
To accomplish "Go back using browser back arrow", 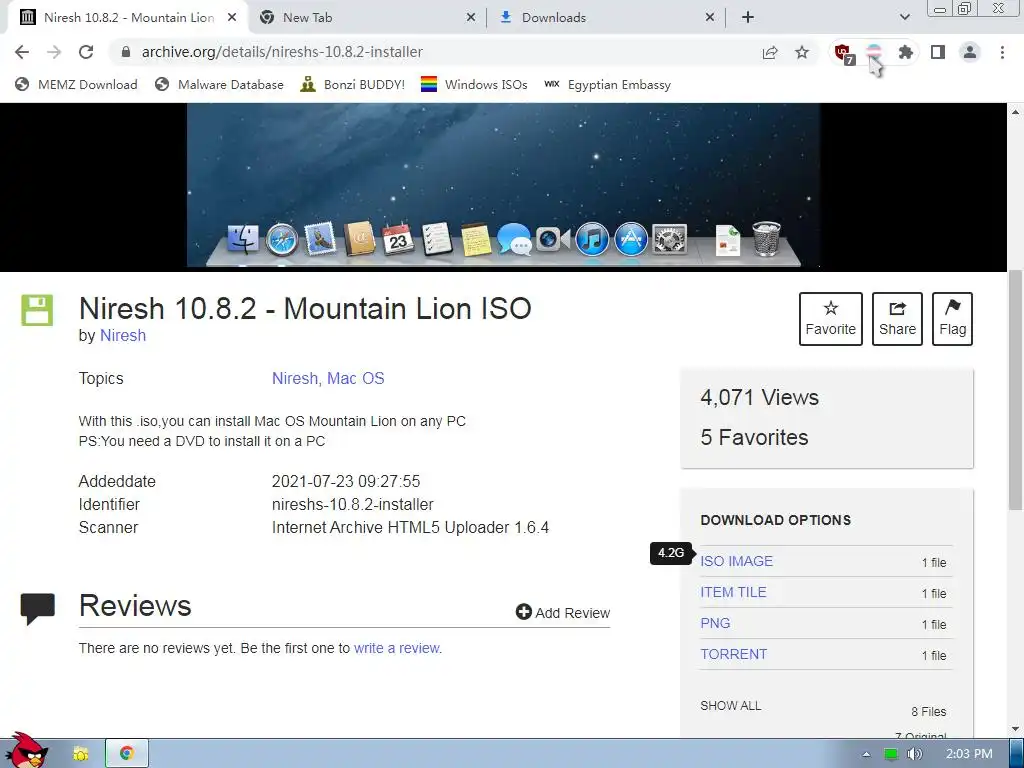I will pyautogui.click(x=22, y=52).
